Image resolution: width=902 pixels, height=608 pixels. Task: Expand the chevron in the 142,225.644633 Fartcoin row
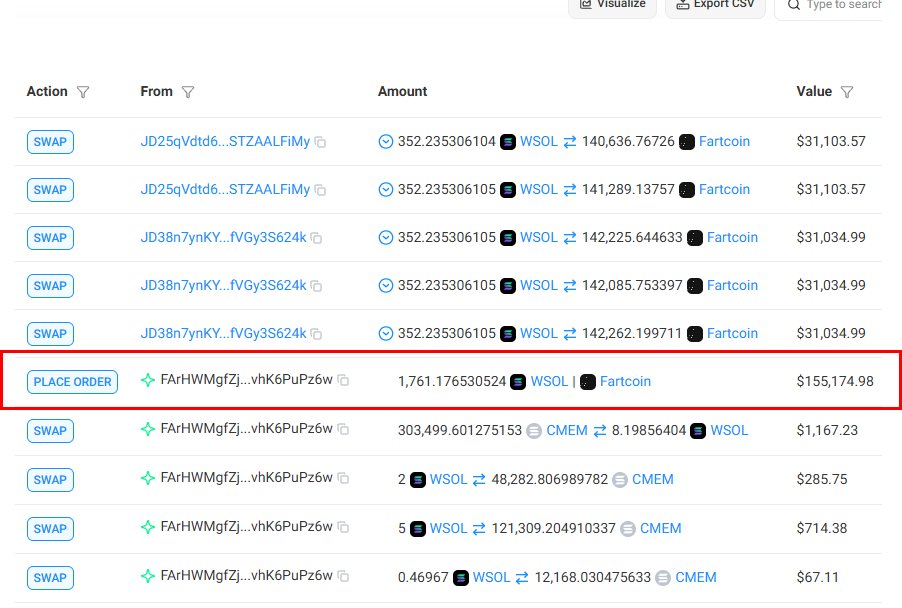(385, 238)
